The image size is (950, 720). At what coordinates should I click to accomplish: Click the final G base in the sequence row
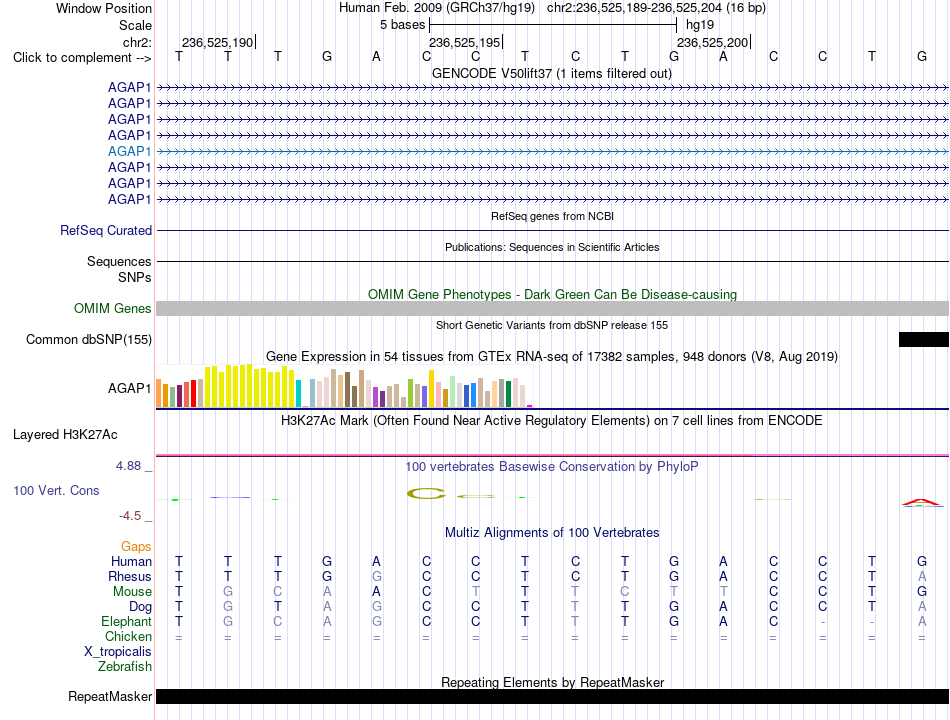922,57
